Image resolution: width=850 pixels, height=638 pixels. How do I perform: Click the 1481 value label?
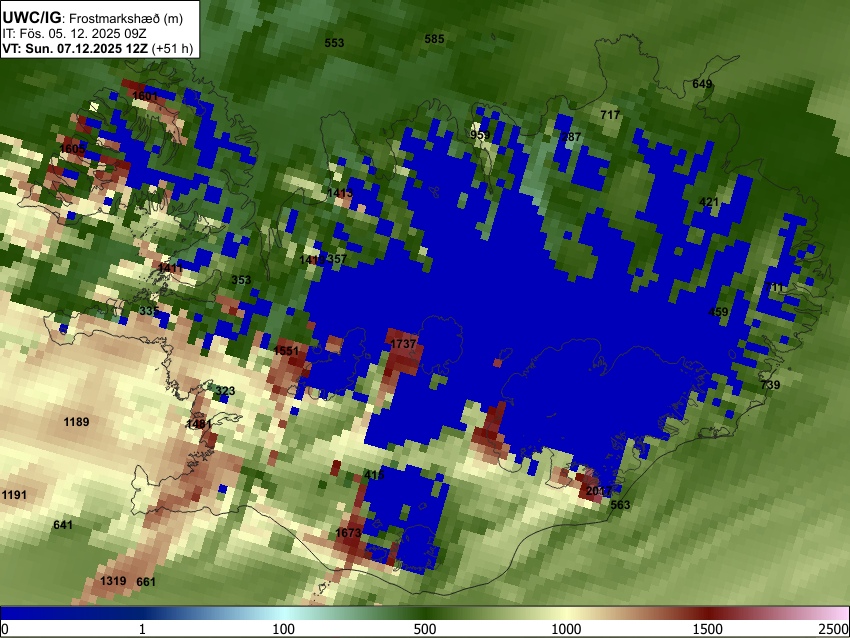pos(199,424)
